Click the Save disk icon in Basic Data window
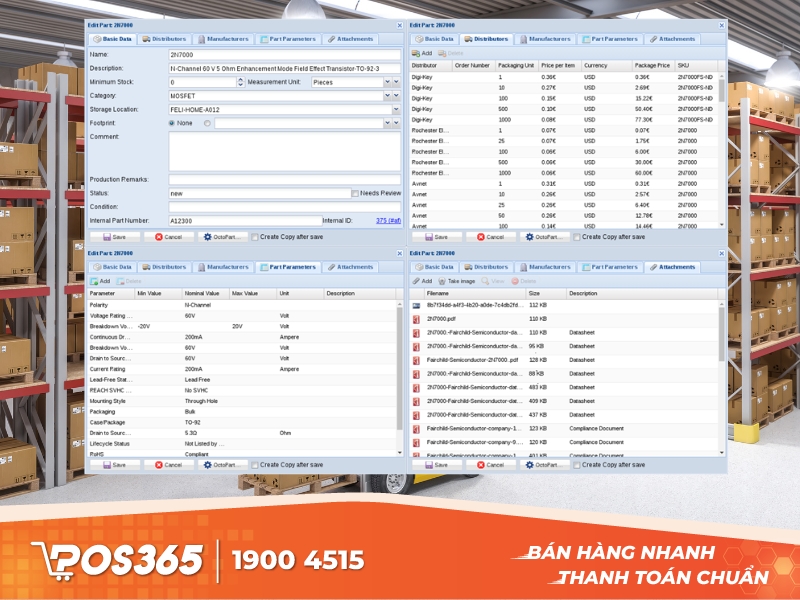Viewport: 800px width, 600px height. click(x=107, y=237)
